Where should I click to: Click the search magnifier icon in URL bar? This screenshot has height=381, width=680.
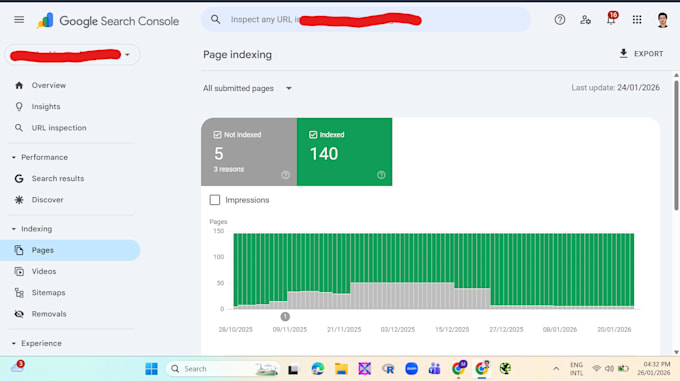pos(216,20)
